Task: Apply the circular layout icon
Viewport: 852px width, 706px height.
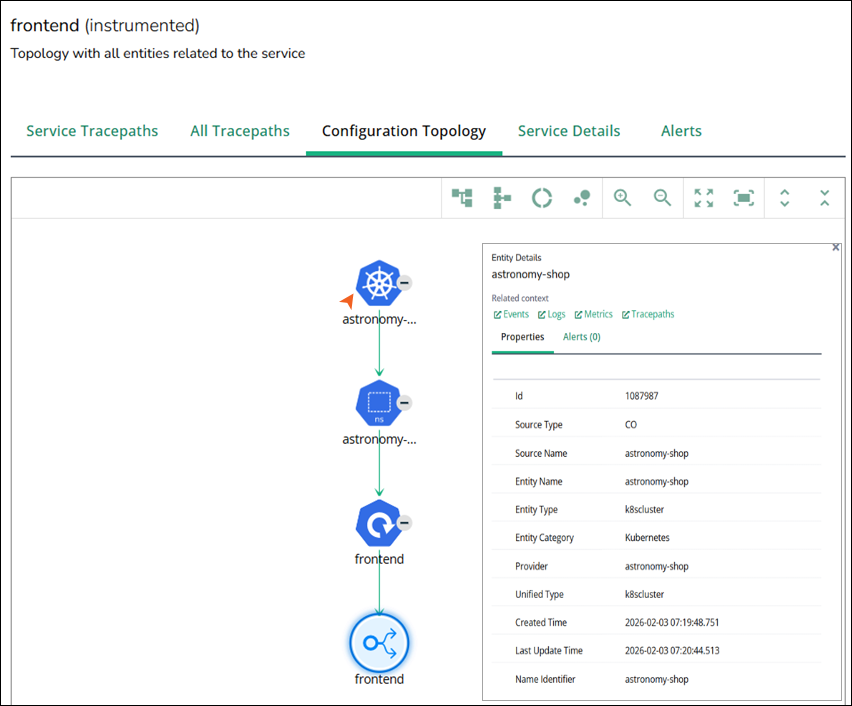Action: click(542, 198)
